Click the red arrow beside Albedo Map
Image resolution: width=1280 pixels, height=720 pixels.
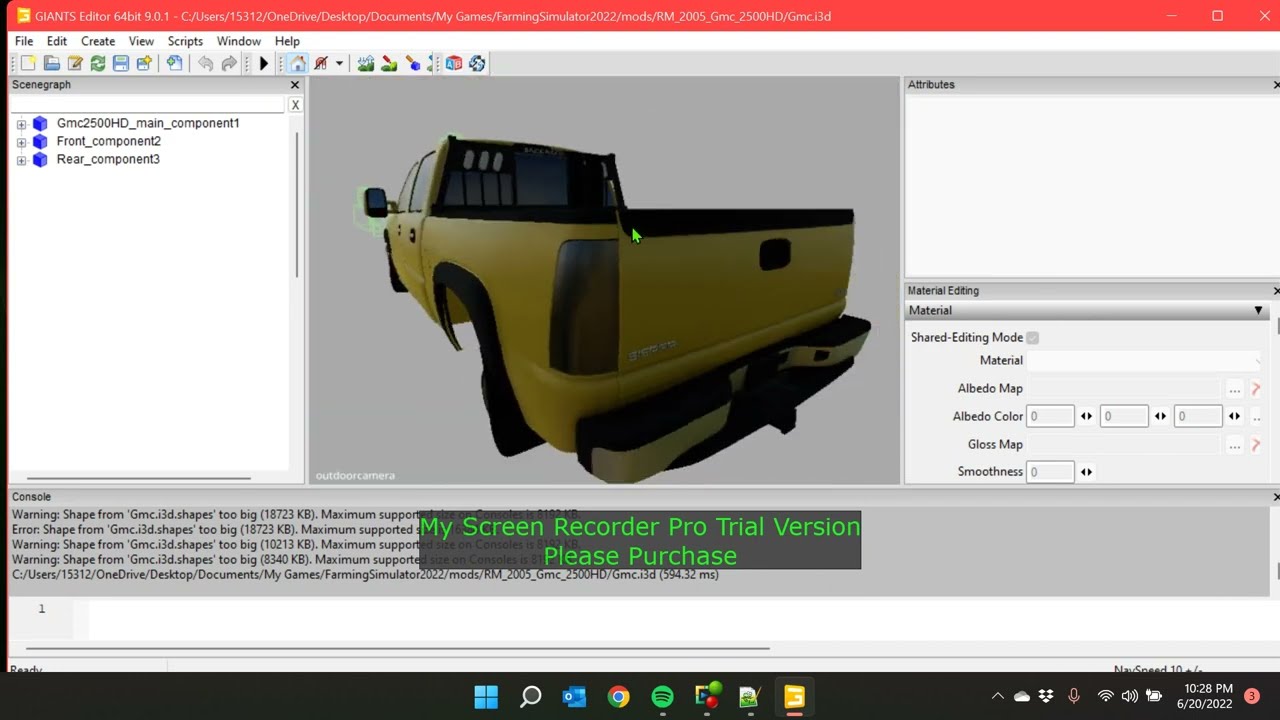(x=1256, y=389)
